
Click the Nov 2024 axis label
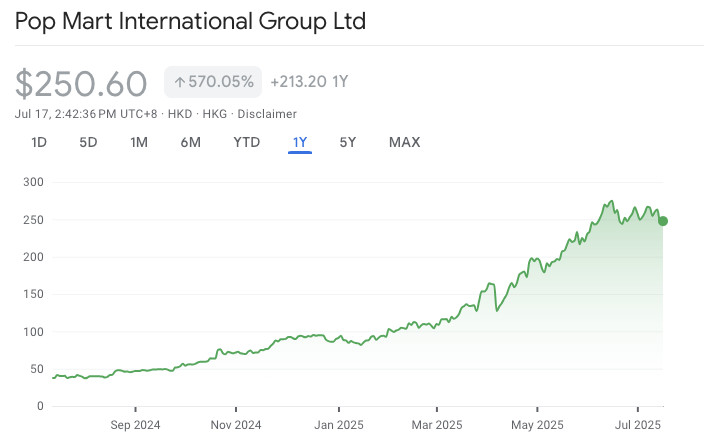tap(236, 425)
